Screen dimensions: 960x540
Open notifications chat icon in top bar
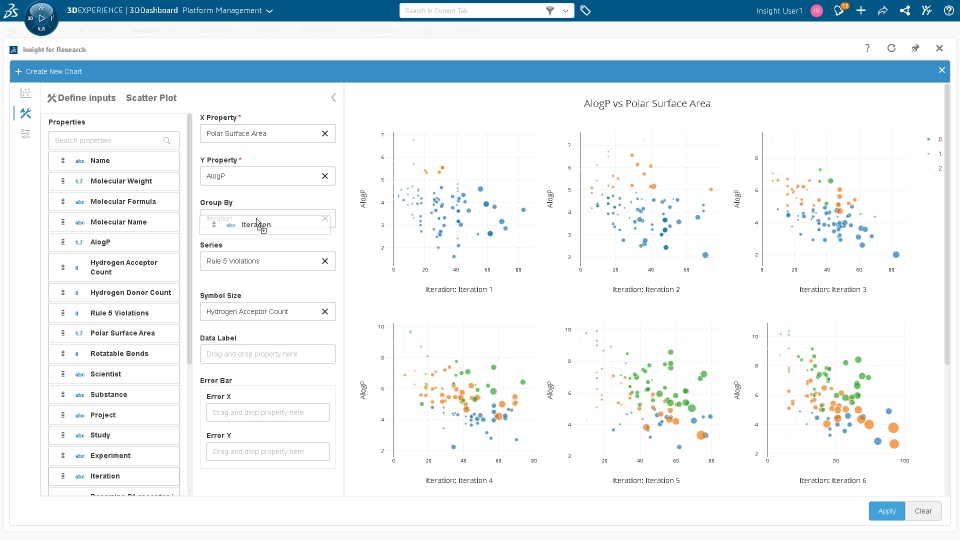[x=839, y=10]
